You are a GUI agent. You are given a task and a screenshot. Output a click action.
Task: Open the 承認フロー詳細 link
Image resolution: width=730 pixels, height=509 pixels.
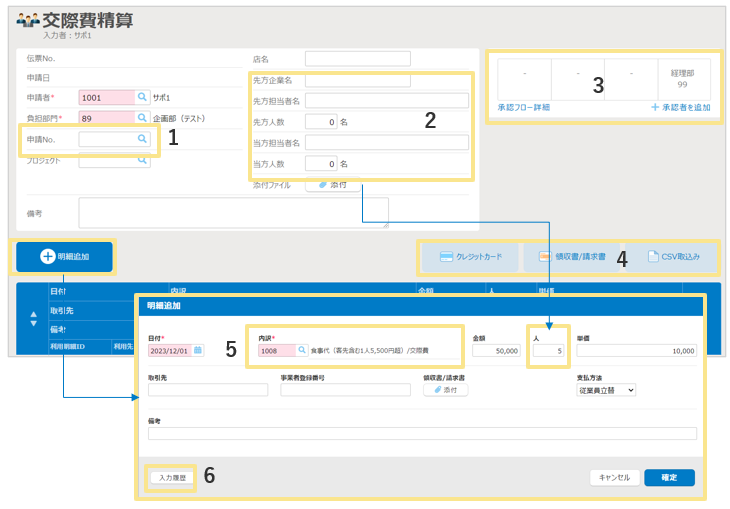(x=523, y=107)
